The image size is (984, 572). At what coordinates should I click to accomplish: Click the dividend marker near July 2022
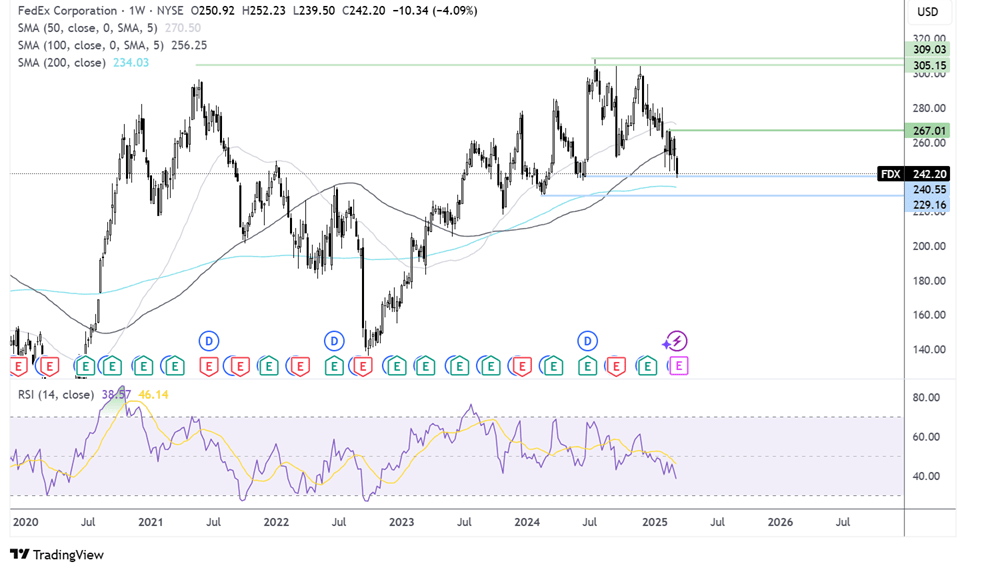click(334, 342)
